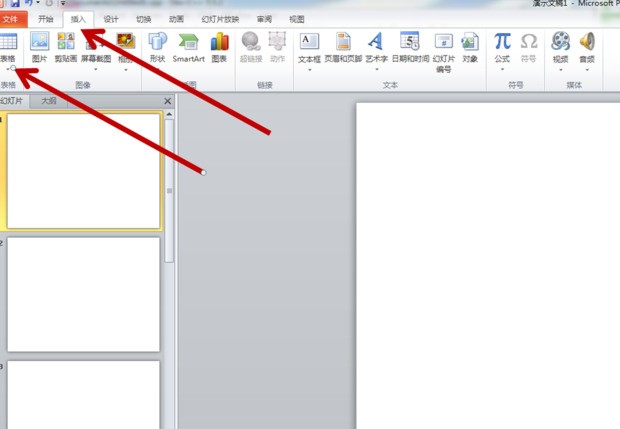Switch to Outline (大纲) pane tab
Viewport: 620px width, 429px height.
[x=49, y=101]
